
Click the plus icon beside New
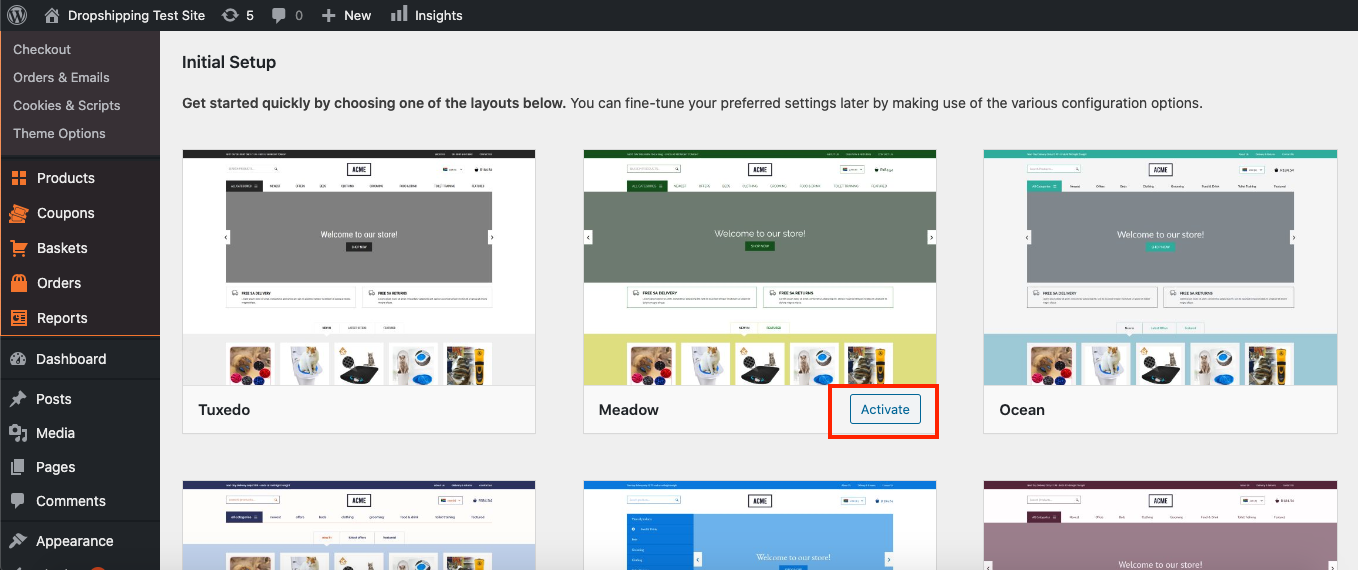[x=328, y=15]
